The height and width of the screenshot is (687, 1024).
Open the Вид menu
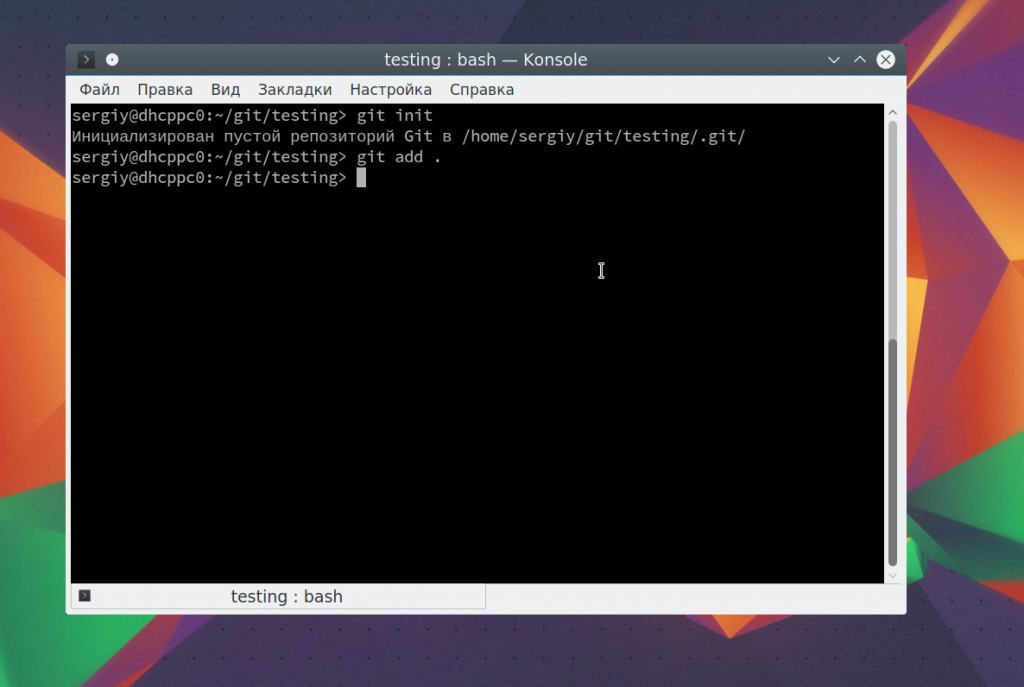click(225, 90)
